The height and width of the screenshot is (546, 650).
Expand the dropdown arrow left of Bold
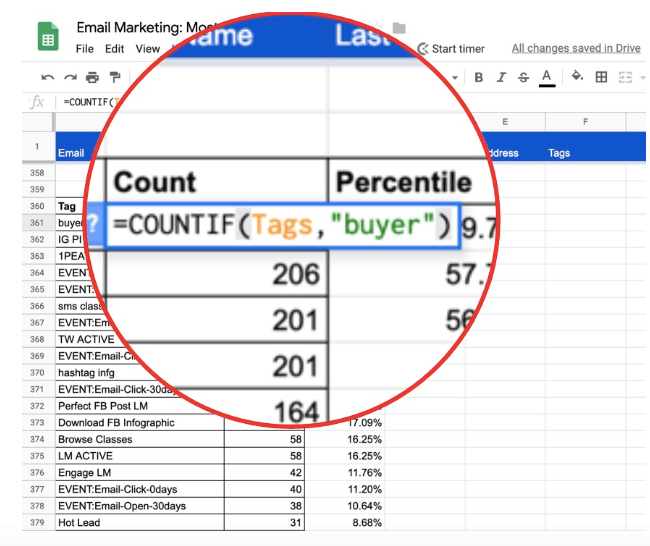455,78
